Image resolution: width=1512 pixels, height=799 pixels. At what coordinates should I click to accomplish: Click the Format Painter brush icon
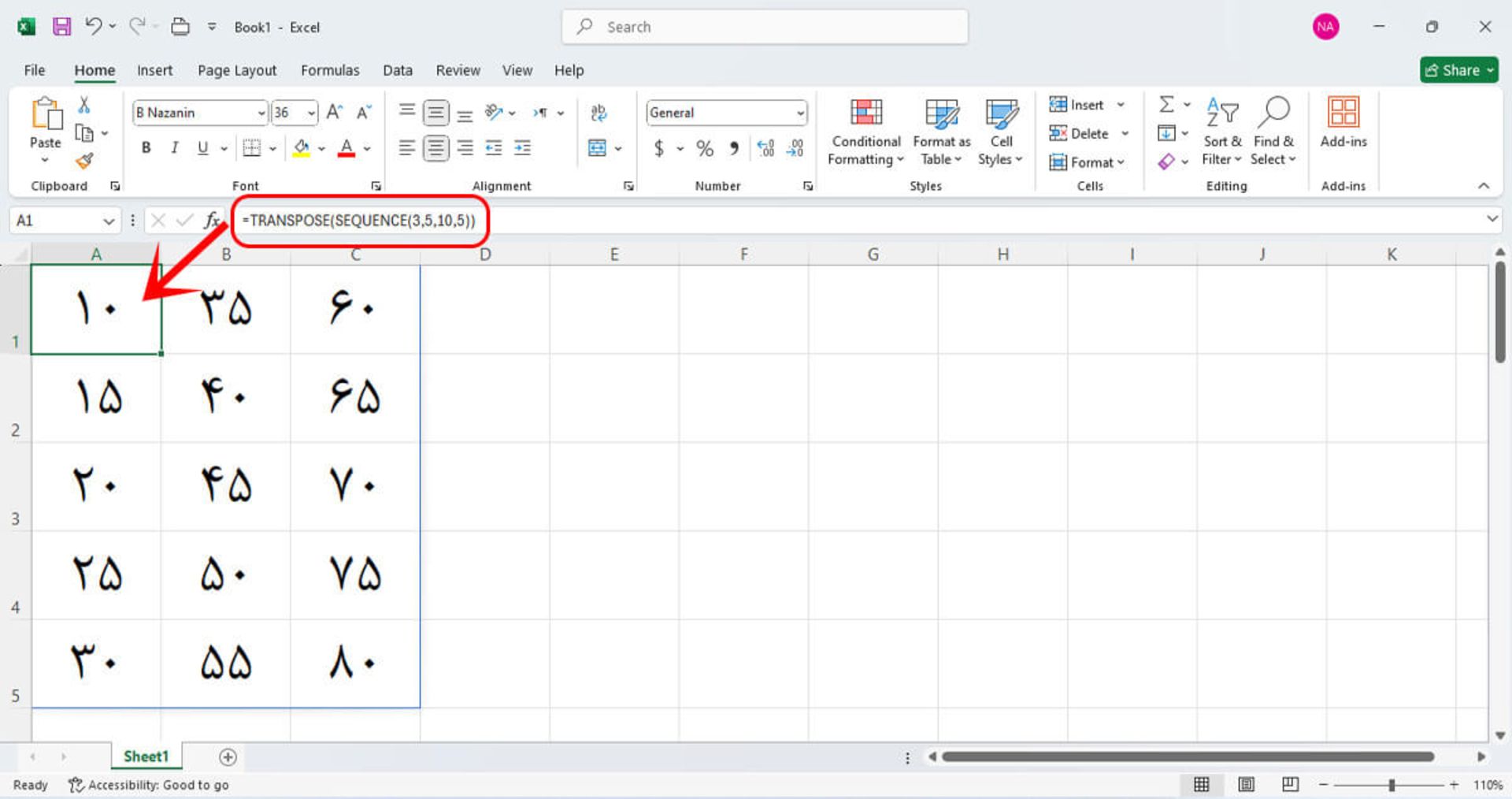click(x=84, y=162)
